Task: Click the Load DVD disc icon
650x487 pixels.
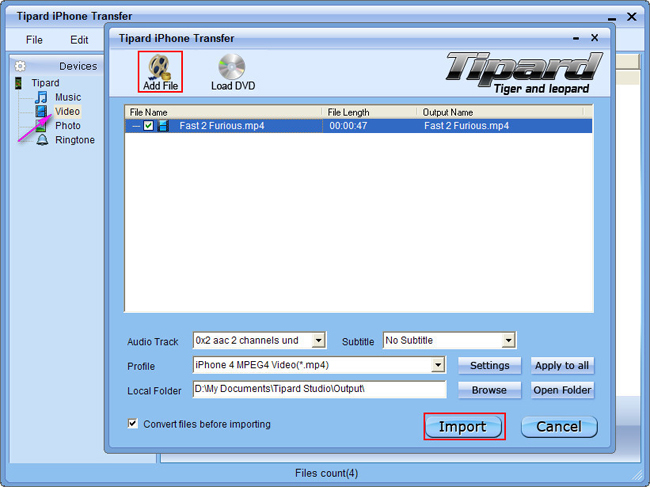Action: 232,66
